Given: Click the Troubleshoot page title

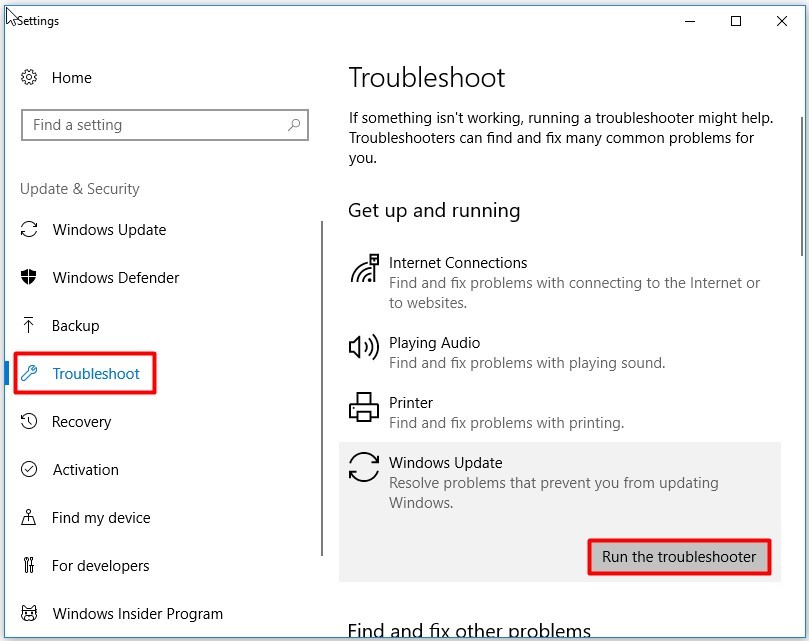Looking at the screenshot, I should 427,78.
